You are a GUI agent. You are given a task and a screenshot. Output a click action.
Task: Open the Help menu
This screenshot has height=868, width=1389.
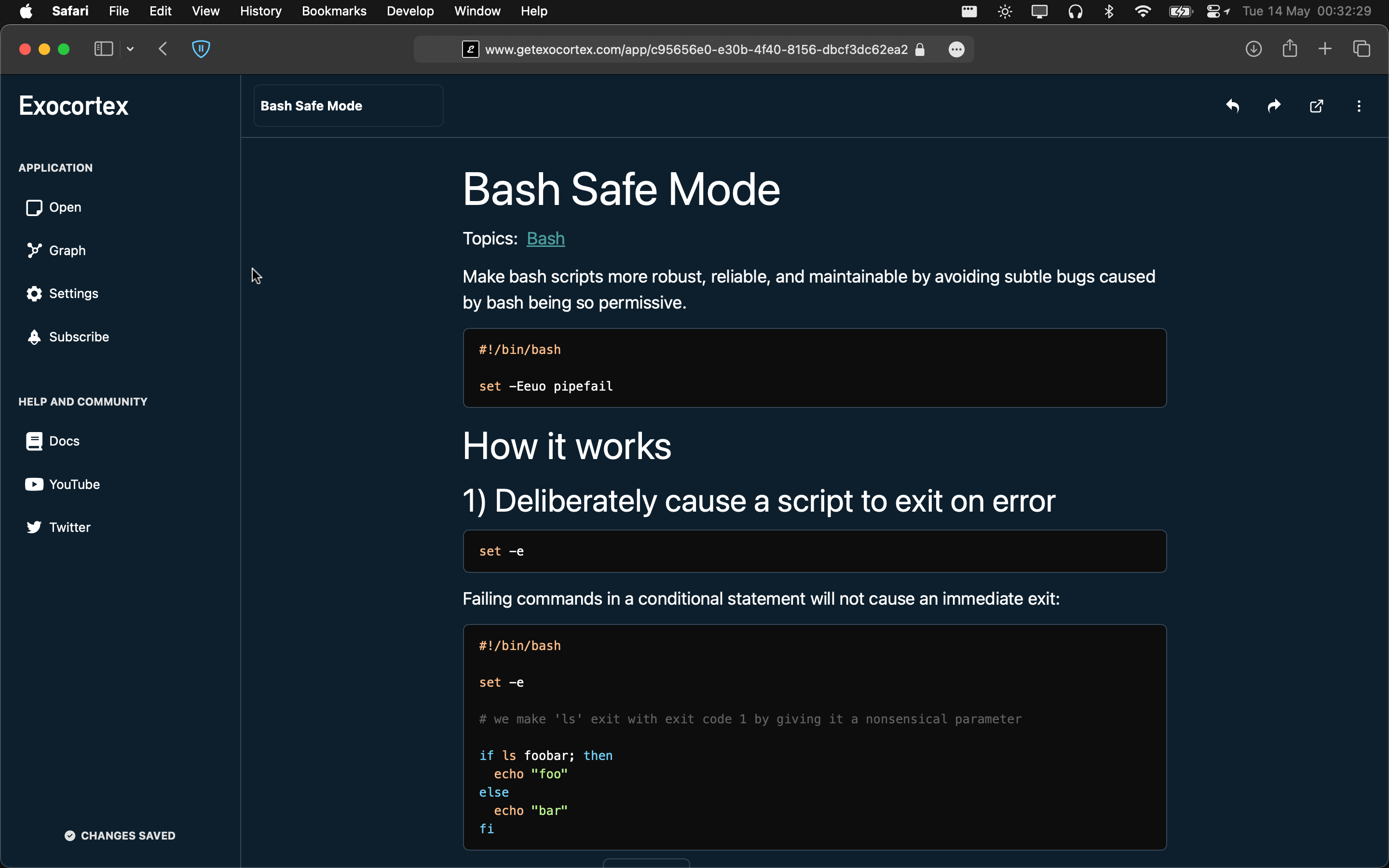click(534, 11)
